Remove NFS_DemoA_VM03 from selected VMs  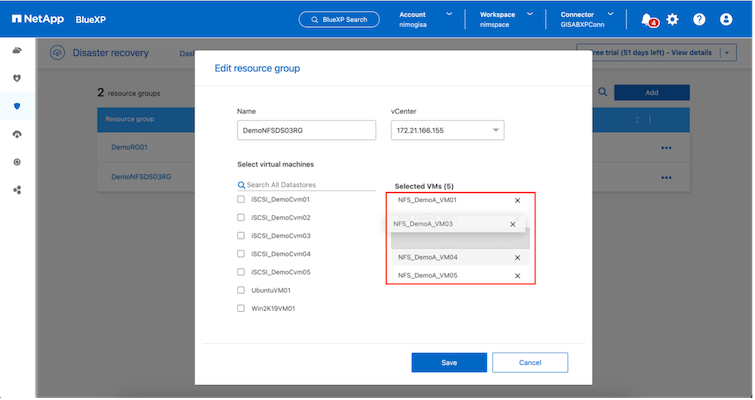tap(512, 224)
